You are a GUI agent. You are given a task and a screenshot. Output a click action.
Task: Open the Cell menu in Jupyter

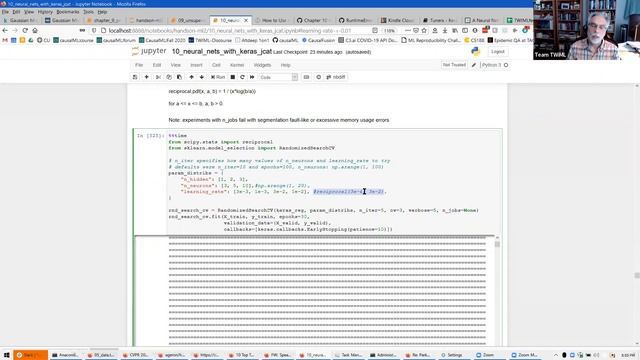(216, 65)
